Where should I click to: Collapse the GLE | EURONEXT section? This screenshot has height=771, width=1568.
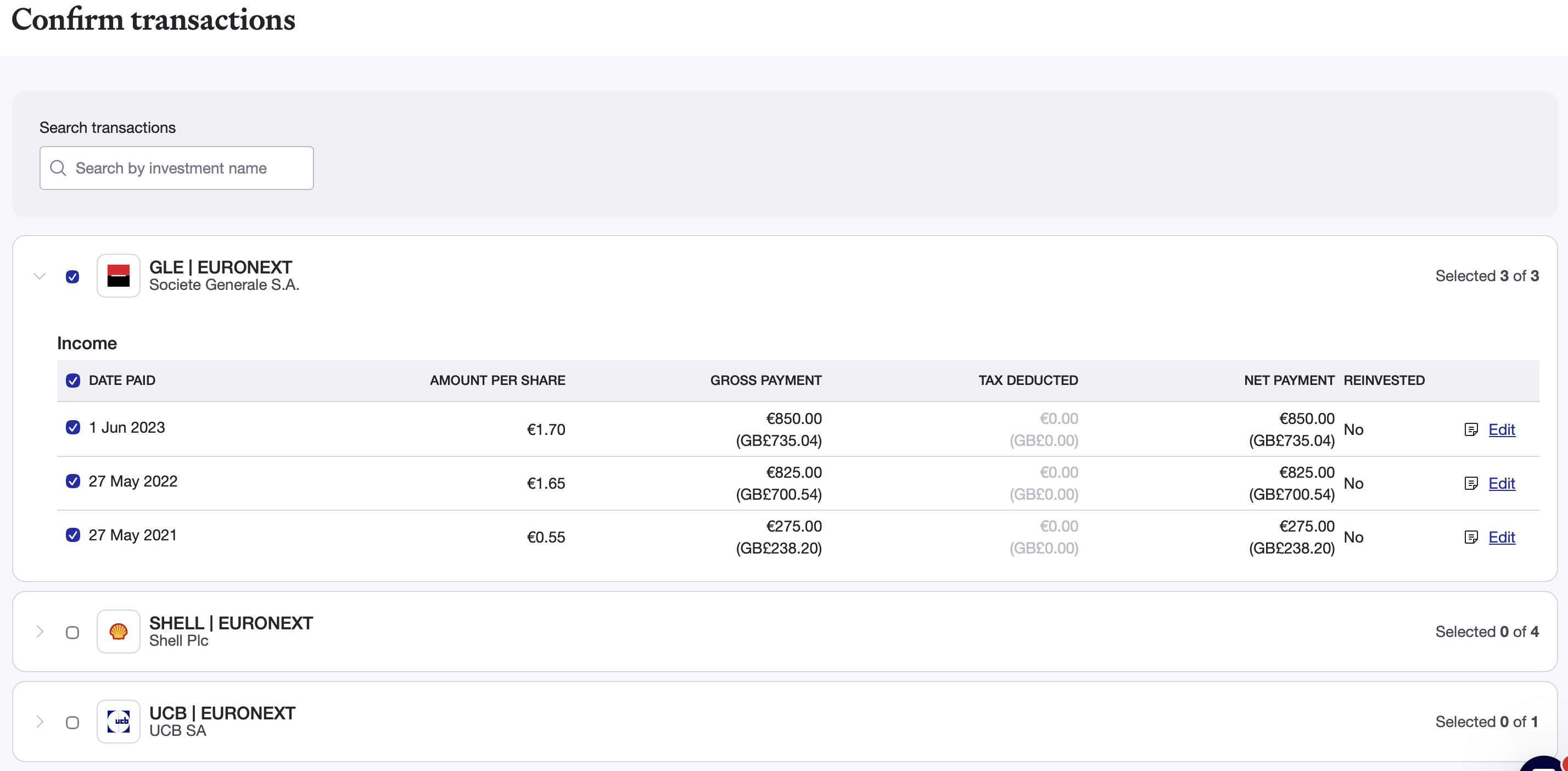[x=40, y=276]
